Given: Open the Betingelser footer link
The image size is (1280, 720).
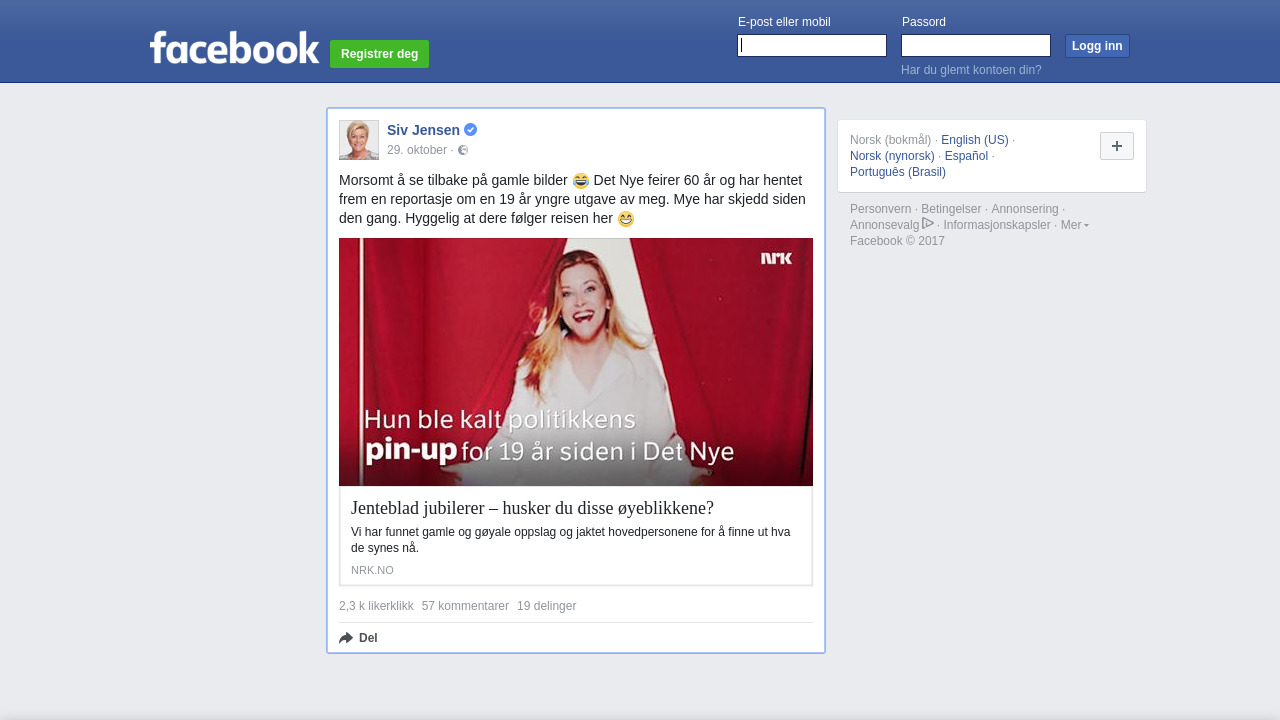Looking at the screenshot, I should point(951,209).
